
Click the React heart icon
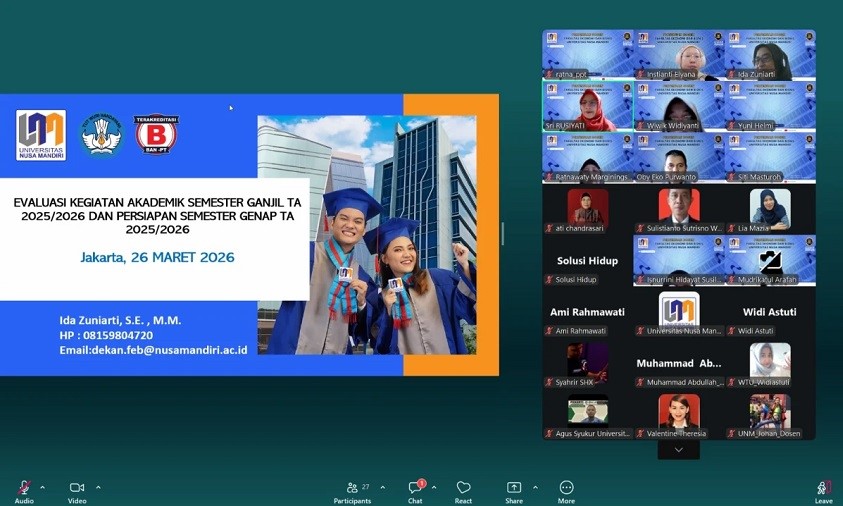tap(463, 487)
